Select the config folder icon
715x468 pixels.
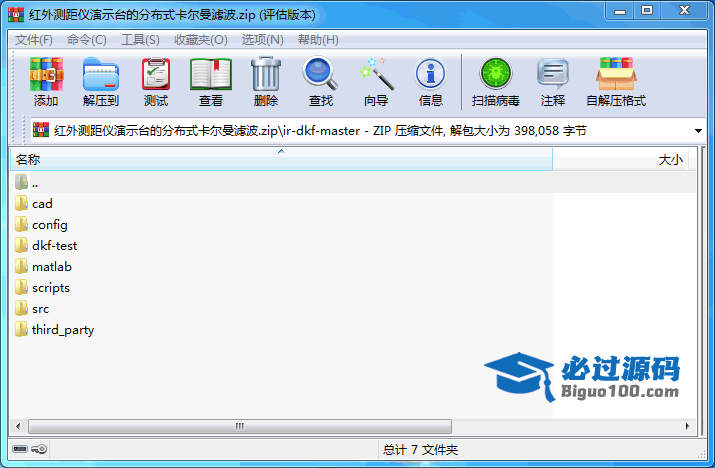point(21,224)
